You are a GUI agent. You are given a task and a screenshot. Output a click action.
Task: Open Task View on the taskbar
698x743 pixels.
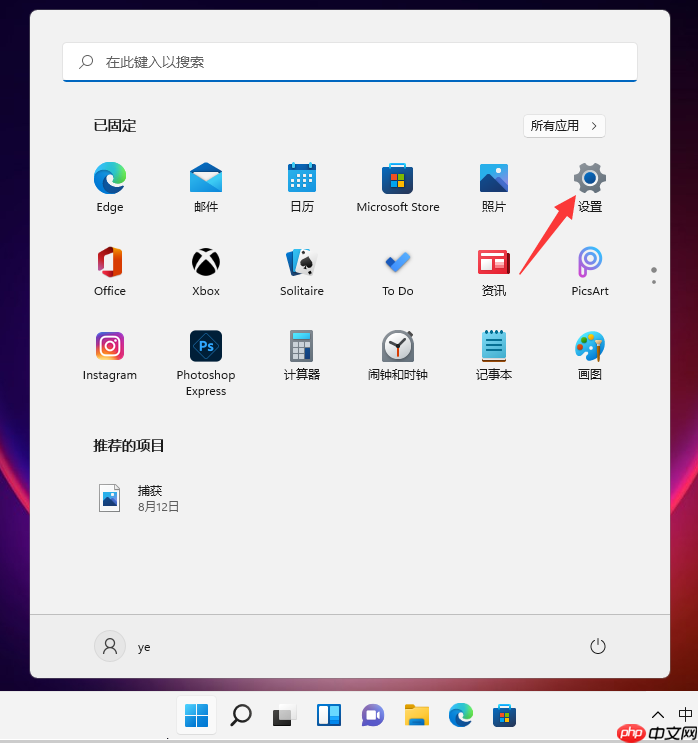coord(284,716)
